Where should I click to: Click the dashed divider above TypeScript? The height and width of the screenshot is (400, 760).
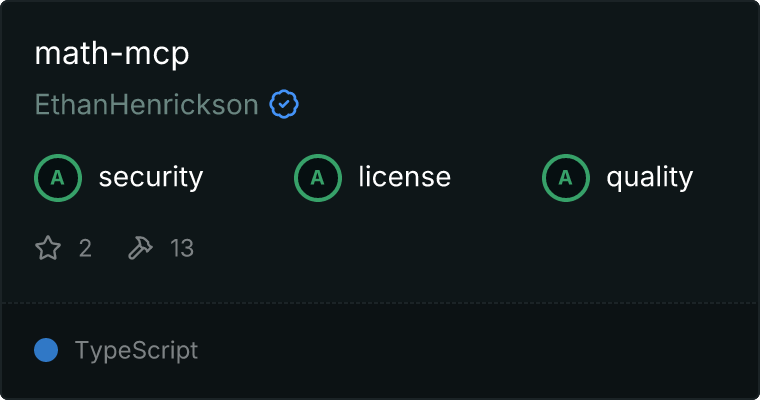tap(380, 302)
